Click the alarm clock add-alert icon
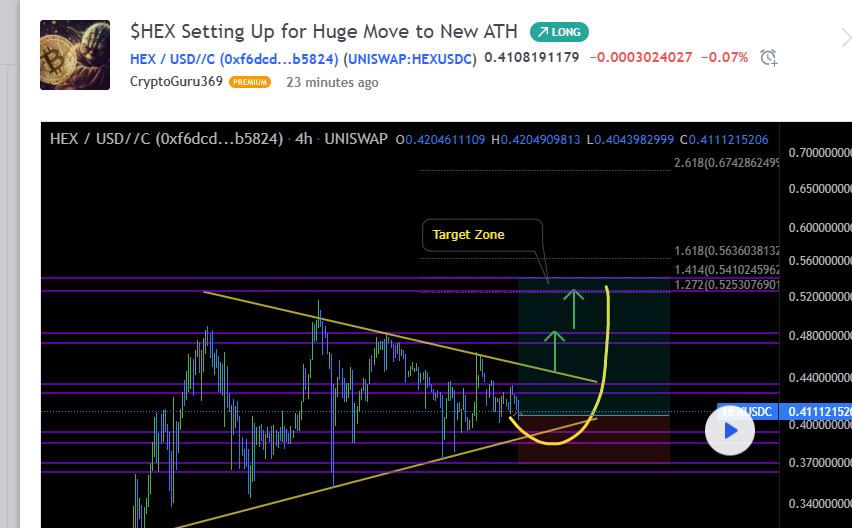 pyautogui.click(x=768, y=57)
